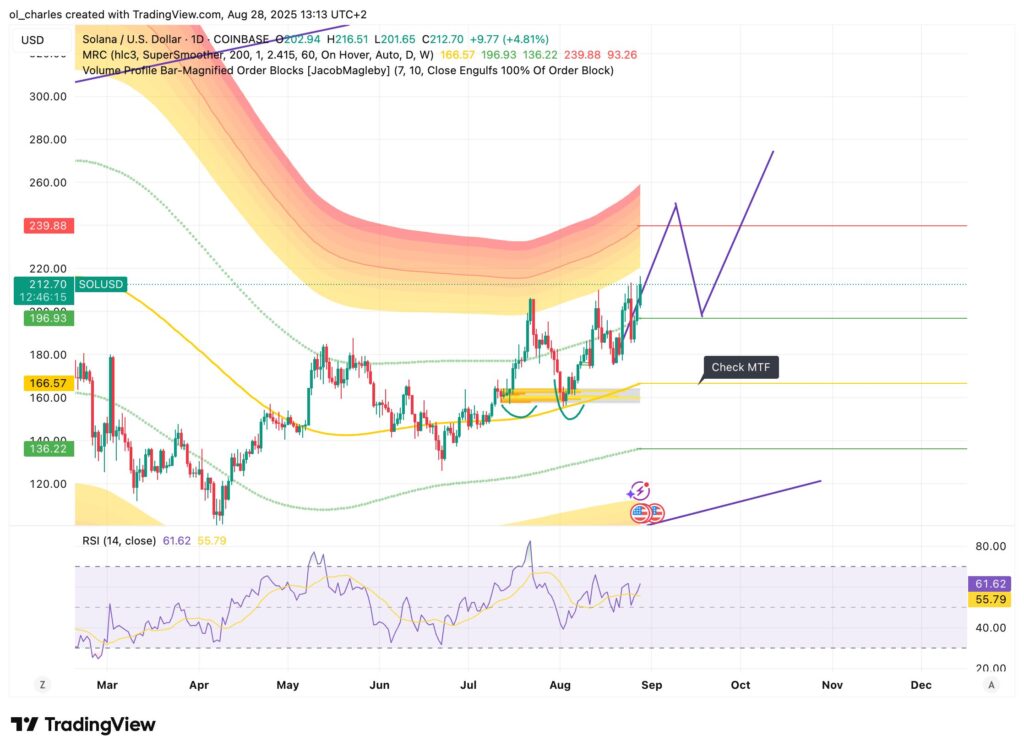
Task: Click the SOLUSD symbol price tag
Action: [102, 285]
